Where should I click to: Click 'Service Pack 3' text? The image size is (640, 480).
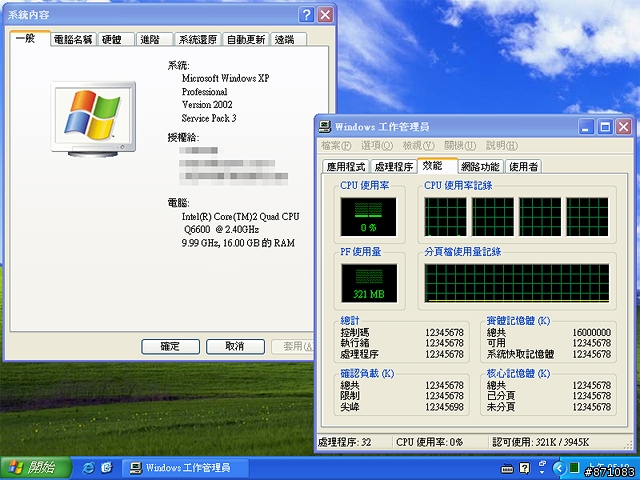(209, 118)
